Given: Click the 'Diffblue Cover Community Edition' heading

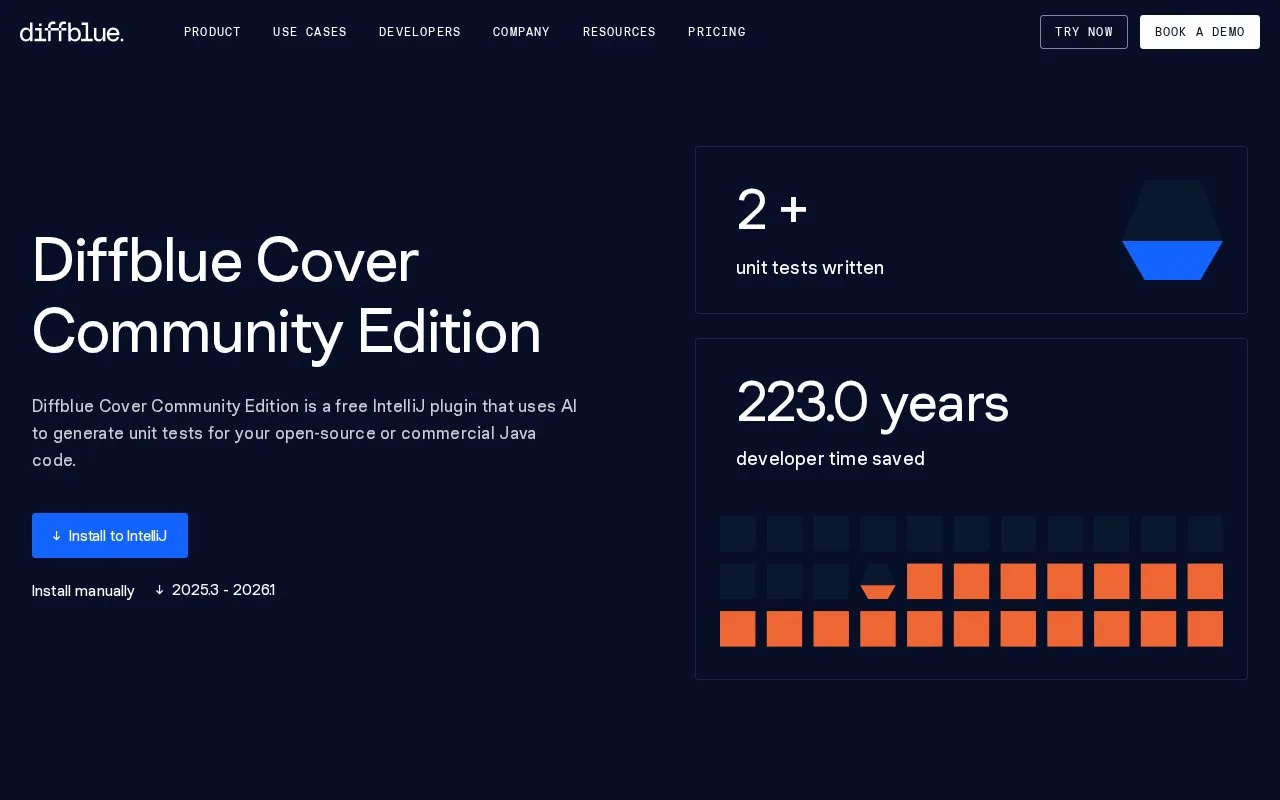Looking at the screenshot, I should 286,296.
